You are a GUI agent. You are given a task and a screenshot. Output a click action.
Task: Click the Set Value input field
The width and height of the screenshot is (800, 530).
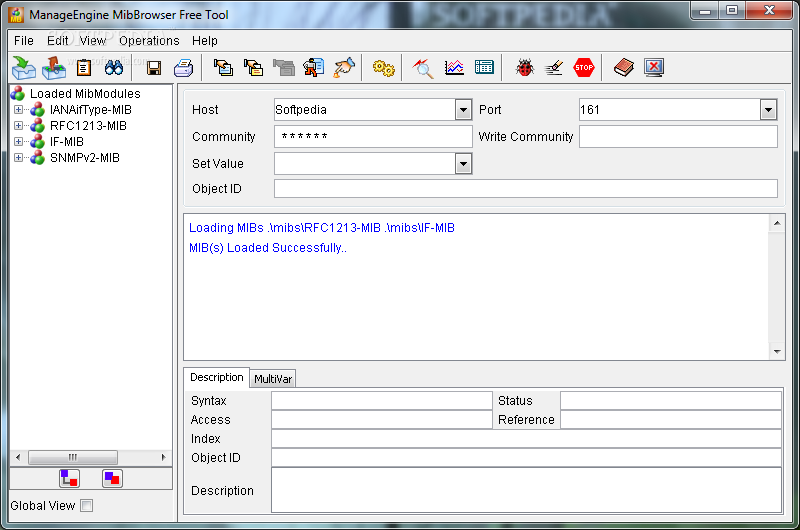point(365,164)
